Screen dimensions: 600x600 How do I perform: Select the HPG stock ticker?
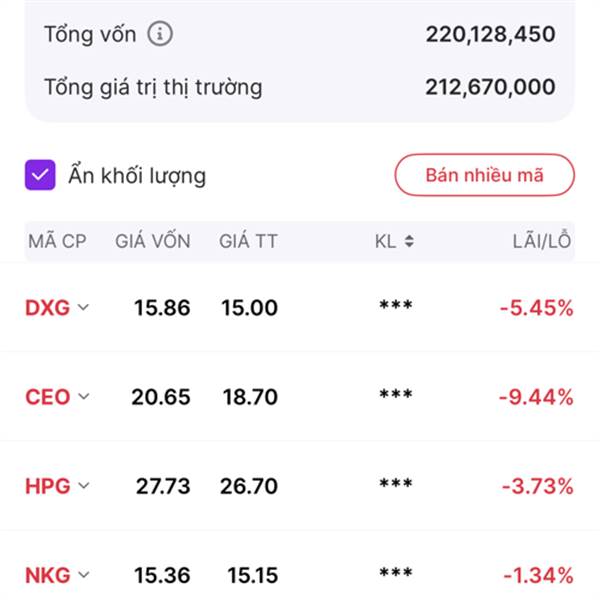pos(47,486)
